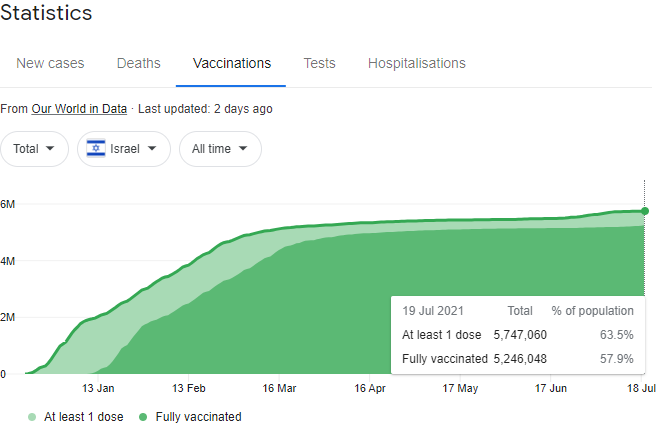Click the 16 Mar date on the x-axis

(x=279, y=388)
